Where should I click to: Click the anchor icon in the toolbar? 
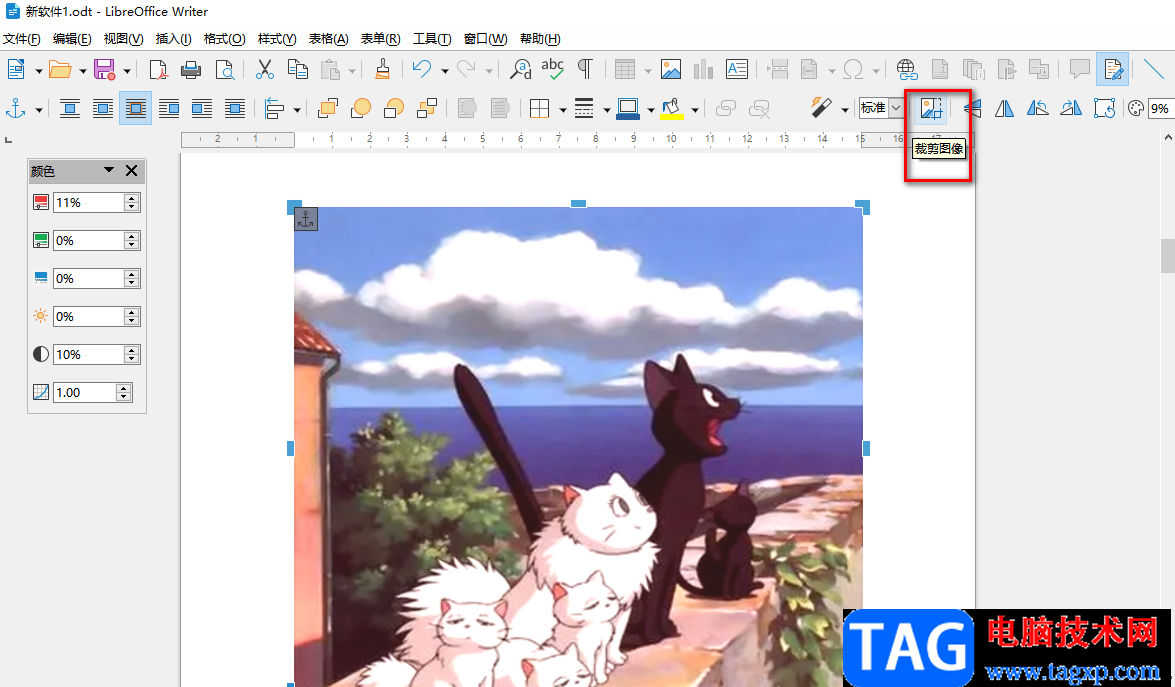pyautogui.click(x=16, y=109)
